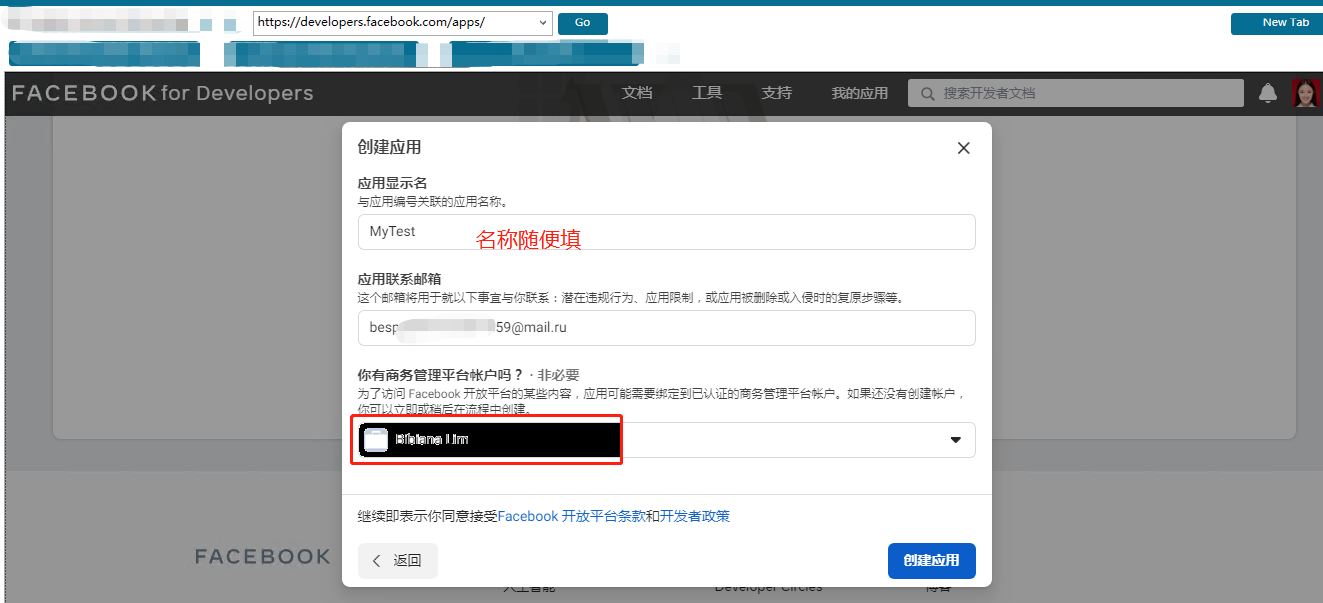Open the 工具 menu item
The image size is (1323, 603).
coord(707,93)
